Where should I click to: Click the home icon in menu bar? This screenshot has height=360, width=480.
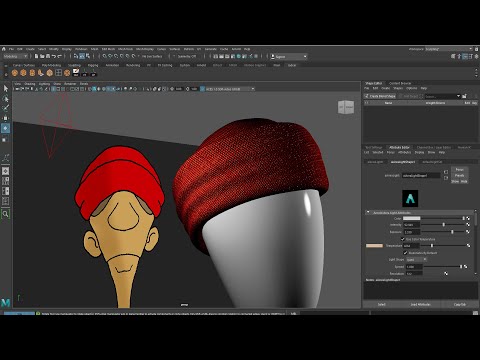[4, 49]
